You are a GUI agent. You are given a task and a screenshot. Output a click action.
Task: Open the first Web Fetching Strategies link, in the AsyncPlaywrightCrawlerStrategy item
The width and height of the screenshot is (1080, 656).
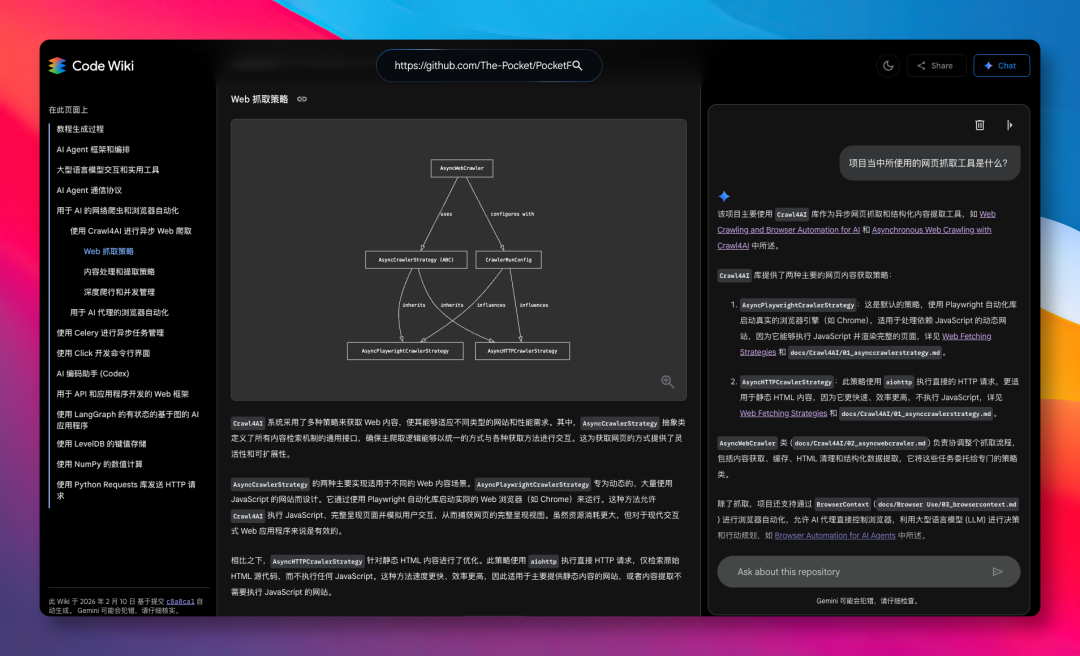865,344
